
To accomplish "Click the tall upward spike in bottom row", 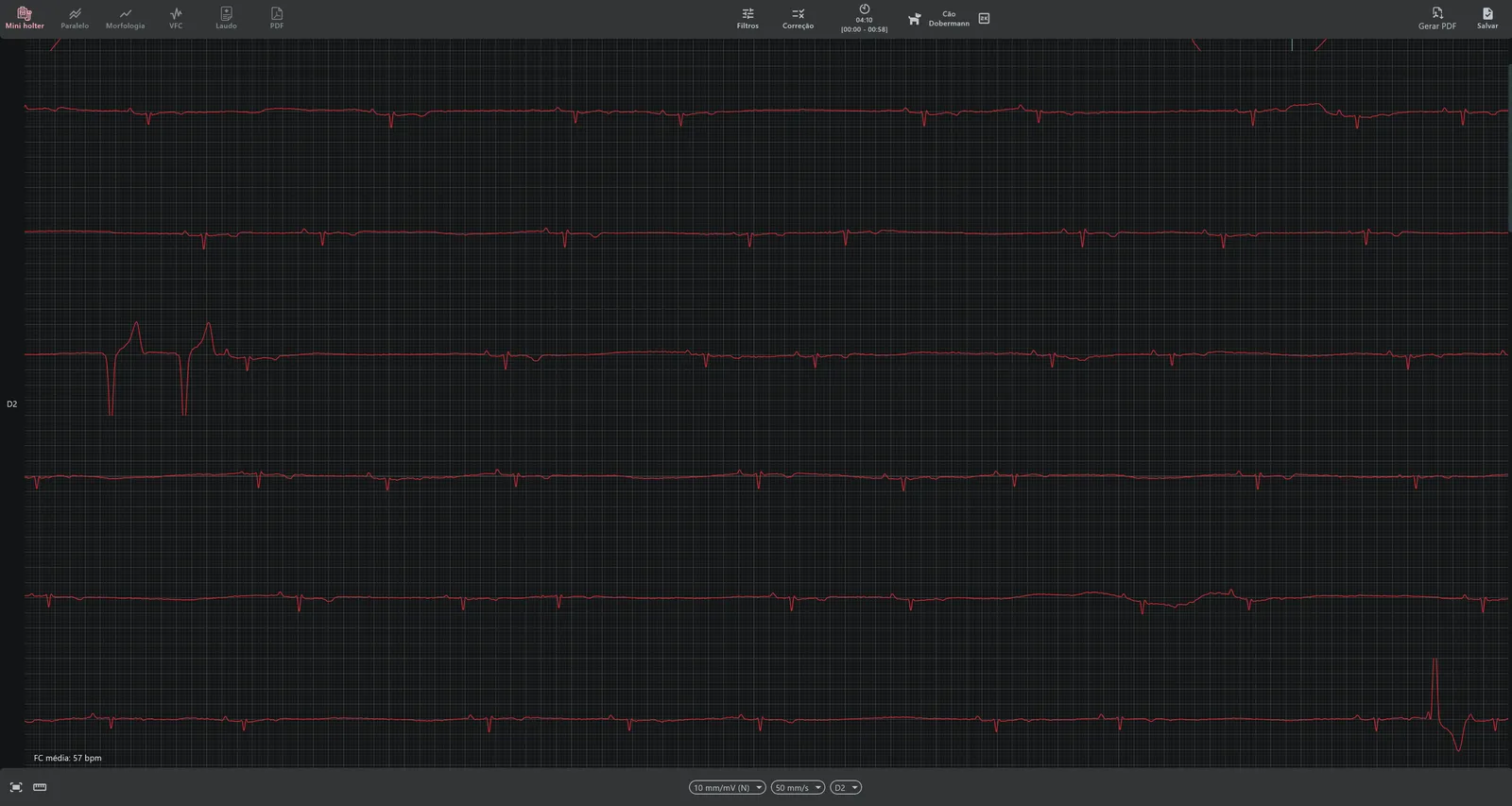I will (1435, 690).
